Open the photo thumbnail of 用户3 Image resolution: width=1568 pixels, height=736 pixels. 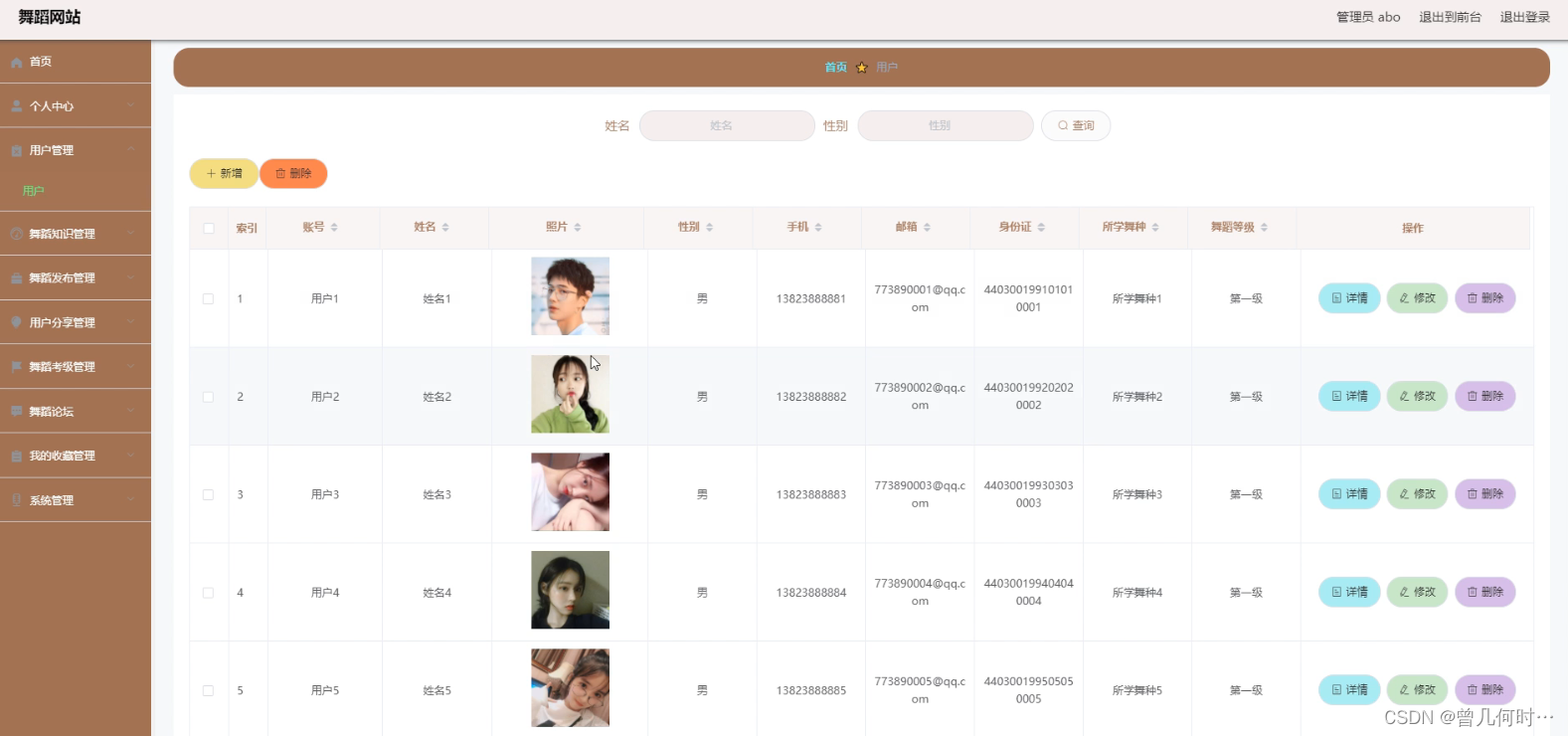[570, 492]
